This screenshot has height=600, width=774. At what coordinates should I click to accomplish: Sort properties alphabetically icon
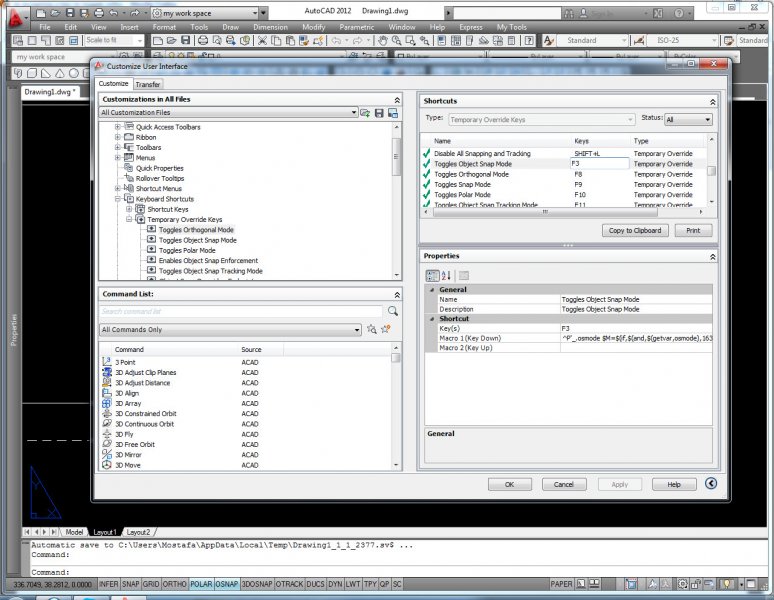pos(446,275)
